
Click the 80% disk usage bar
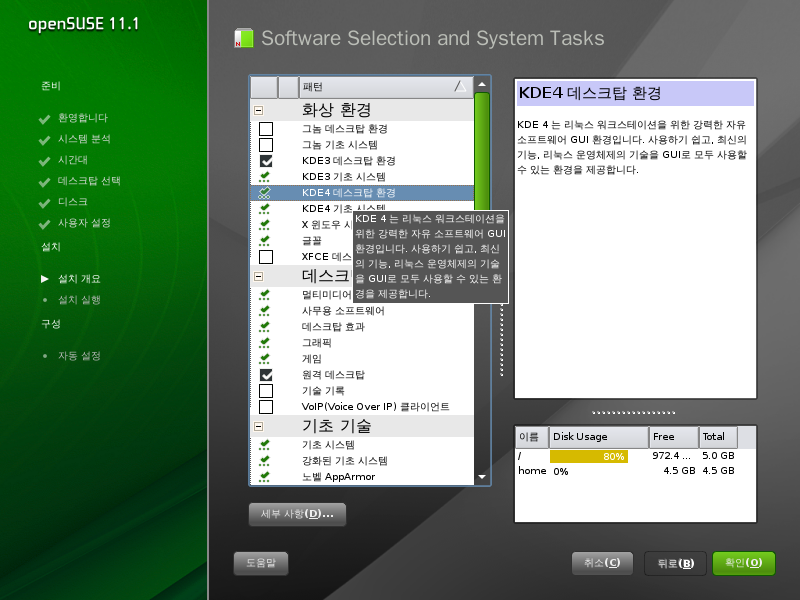point(588,457)
